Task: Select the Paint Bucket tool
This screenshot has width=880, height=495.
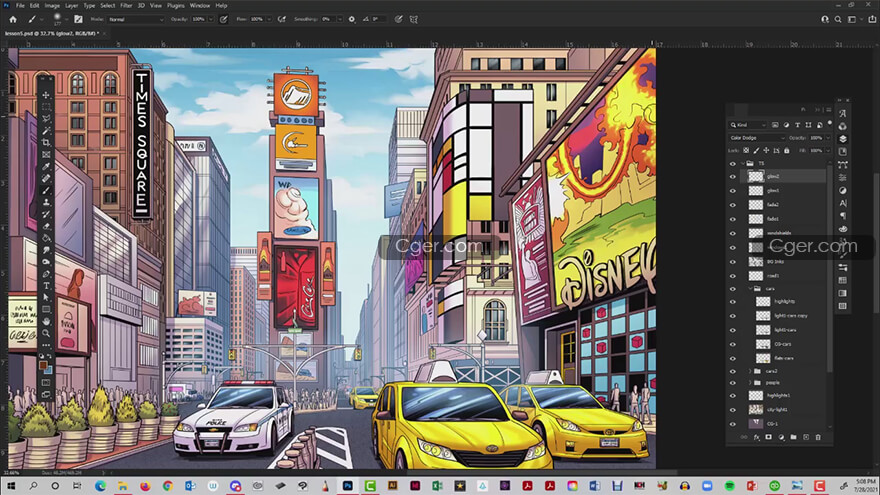Action: [46, 238]
